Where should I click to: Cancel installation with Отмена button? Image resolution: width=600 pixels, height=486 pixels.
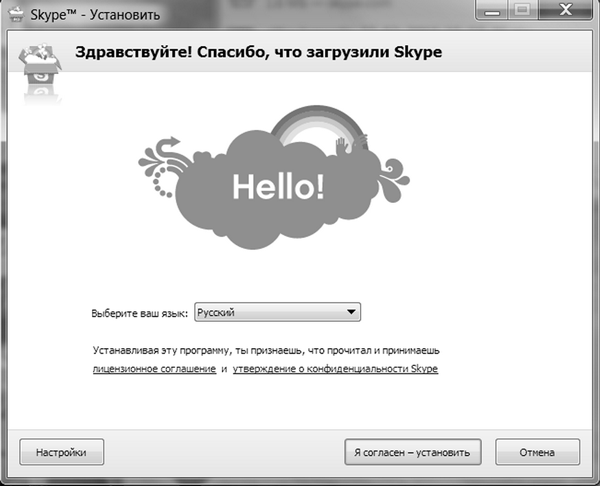point(537,452)
